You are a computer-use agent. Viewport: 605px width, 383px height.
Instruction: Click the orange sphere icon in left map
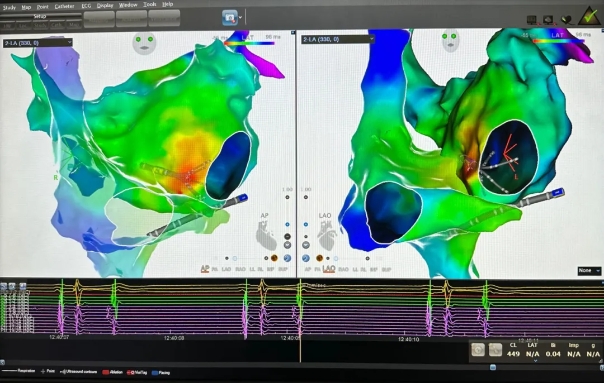(274, 258)
